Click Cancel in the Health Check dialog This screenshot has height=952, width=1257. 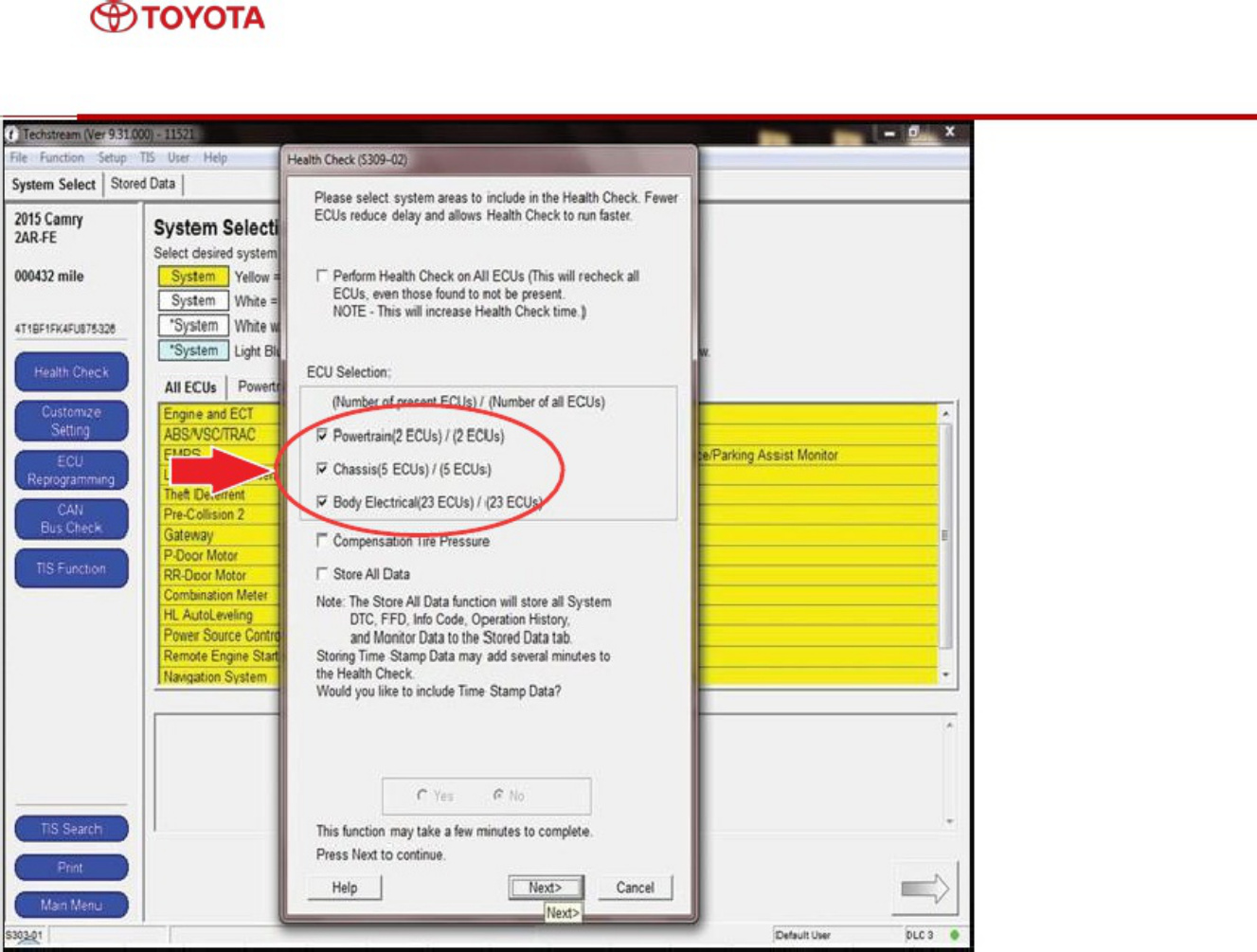[635, 888]
